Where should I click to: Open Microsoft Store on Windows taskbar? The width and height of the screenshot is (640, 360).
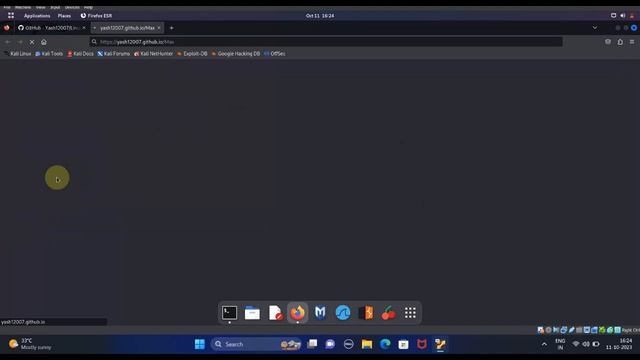(x=403, y=344)
